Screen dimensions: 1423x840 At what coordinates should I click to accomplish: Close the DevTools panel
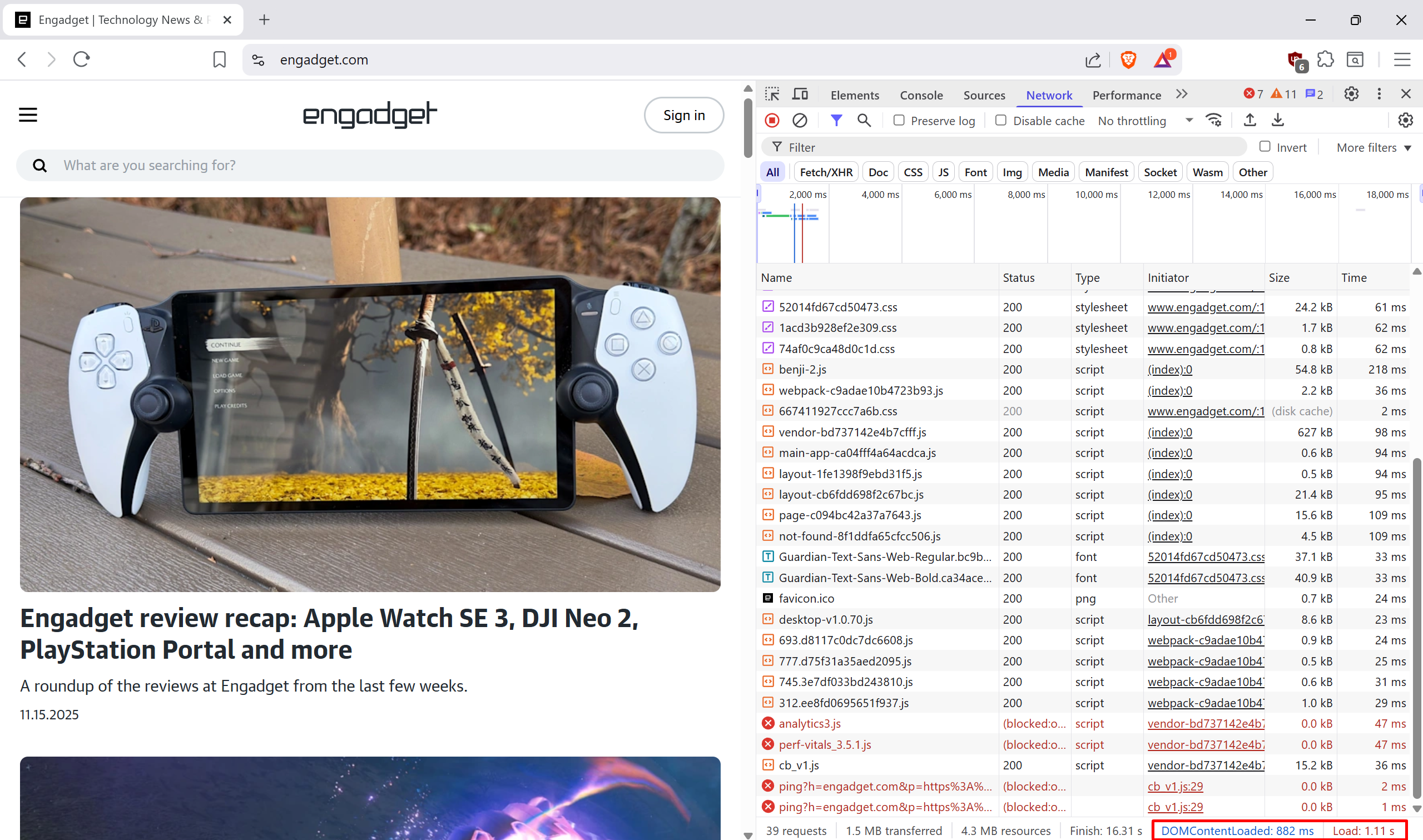[1405, 94]
